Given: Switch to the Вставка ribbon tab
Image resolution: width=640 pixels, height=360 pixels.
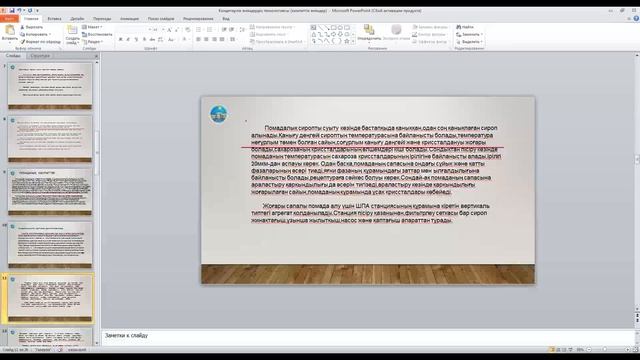Looking at the screenshot, I should tap(54, 19).
